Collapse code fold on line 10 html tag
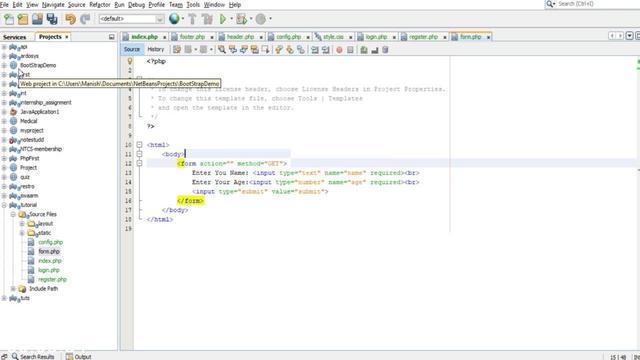The height and width of the screenshot is (360, 640). pyautogui.click(x=139, y=145)
